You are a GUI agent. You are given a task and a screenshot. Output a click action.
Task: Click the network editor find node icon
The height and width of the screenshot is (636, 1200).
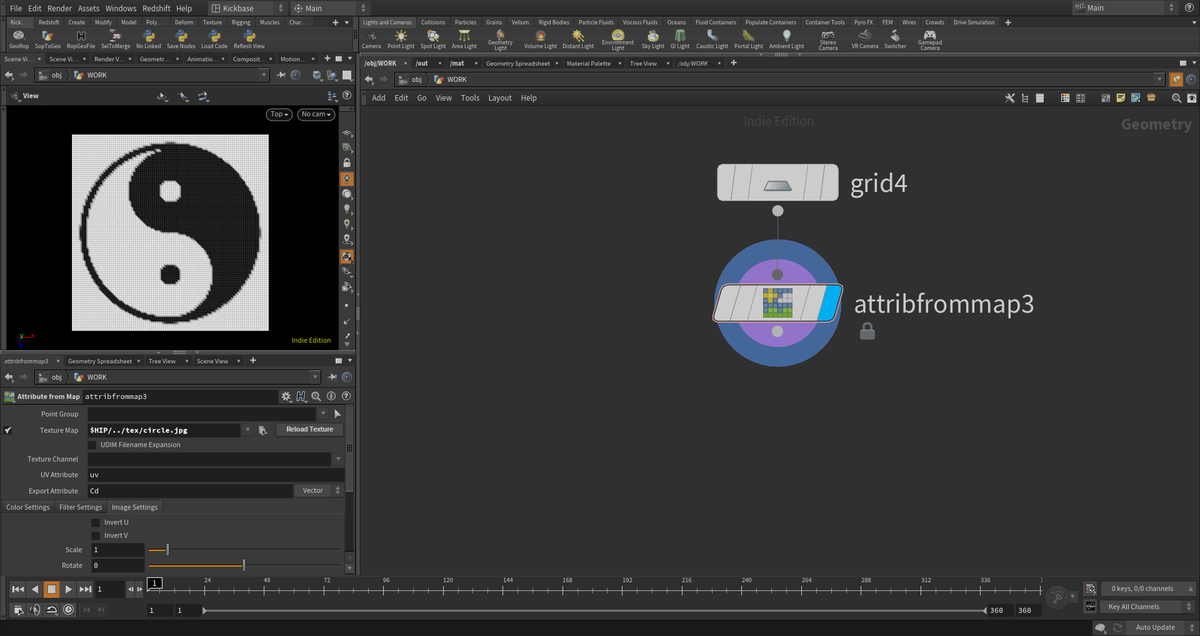pos(1176,98)
